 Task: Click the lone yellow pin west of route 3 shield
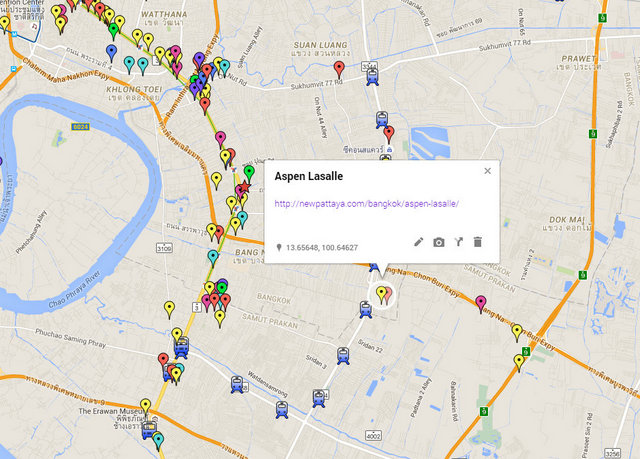click(169, 310)
